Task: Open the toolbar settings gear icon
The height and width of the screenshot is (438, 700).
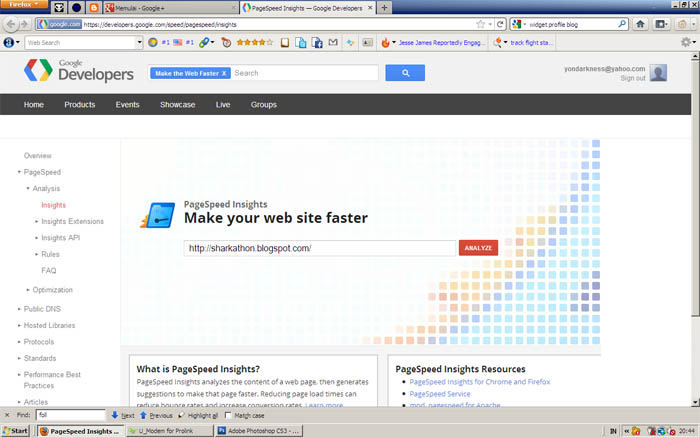Action: pos(686,42)
